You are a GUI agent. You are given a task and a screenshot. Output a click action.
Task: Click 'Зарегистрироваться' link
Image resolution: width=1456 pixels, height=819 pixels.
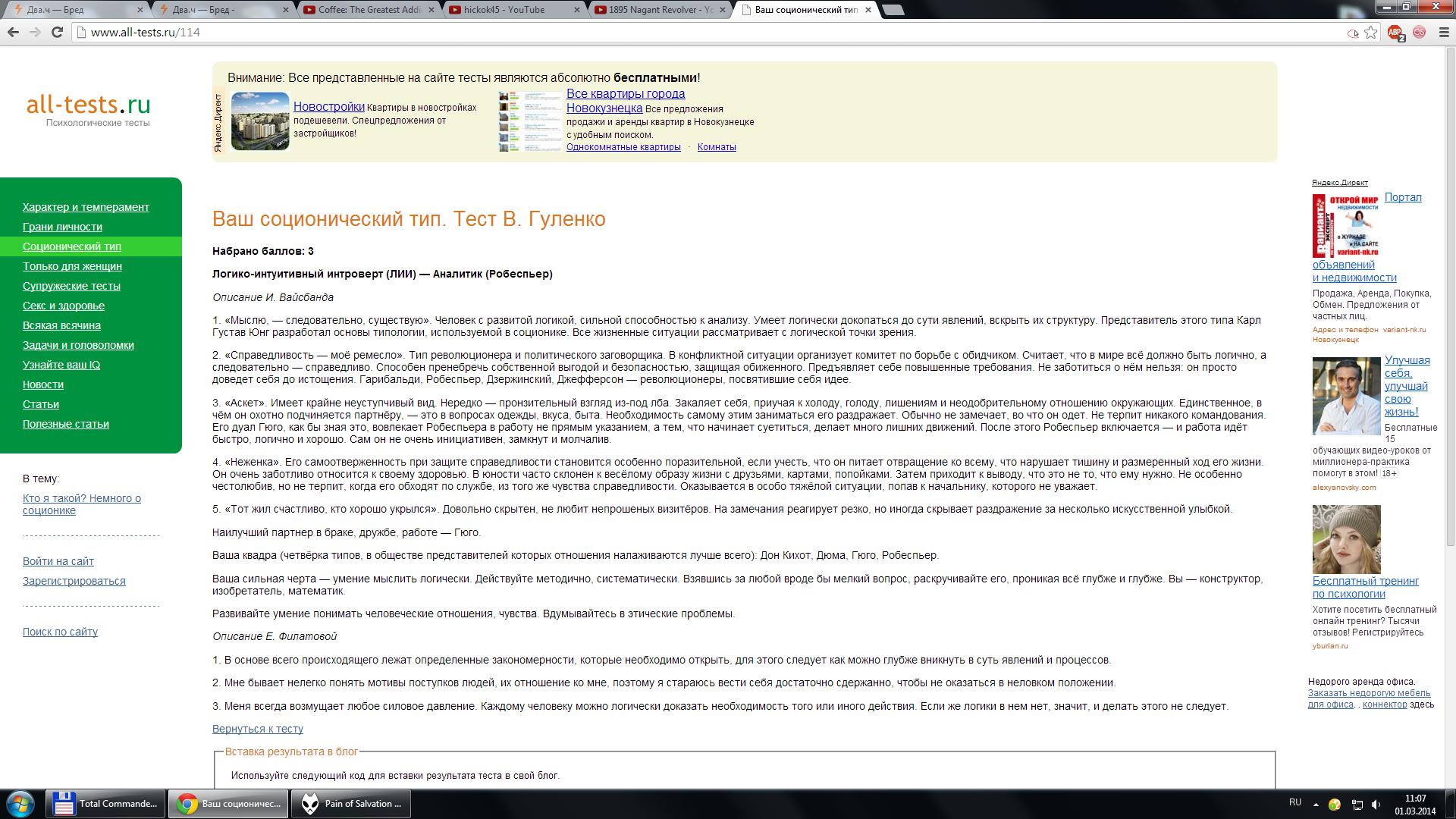point(74,581)
